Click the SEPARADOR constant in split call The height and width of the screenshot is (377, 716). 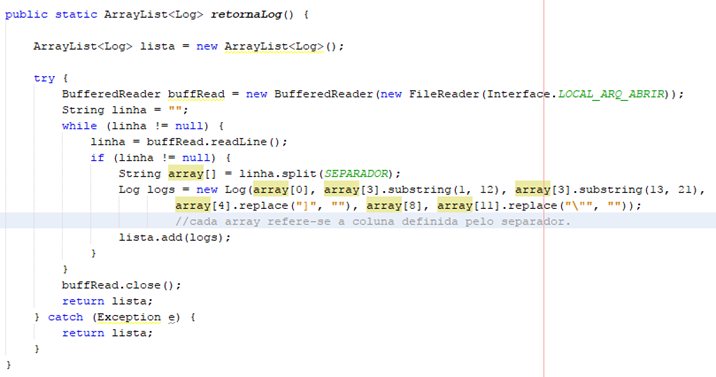tap(356, 174)
